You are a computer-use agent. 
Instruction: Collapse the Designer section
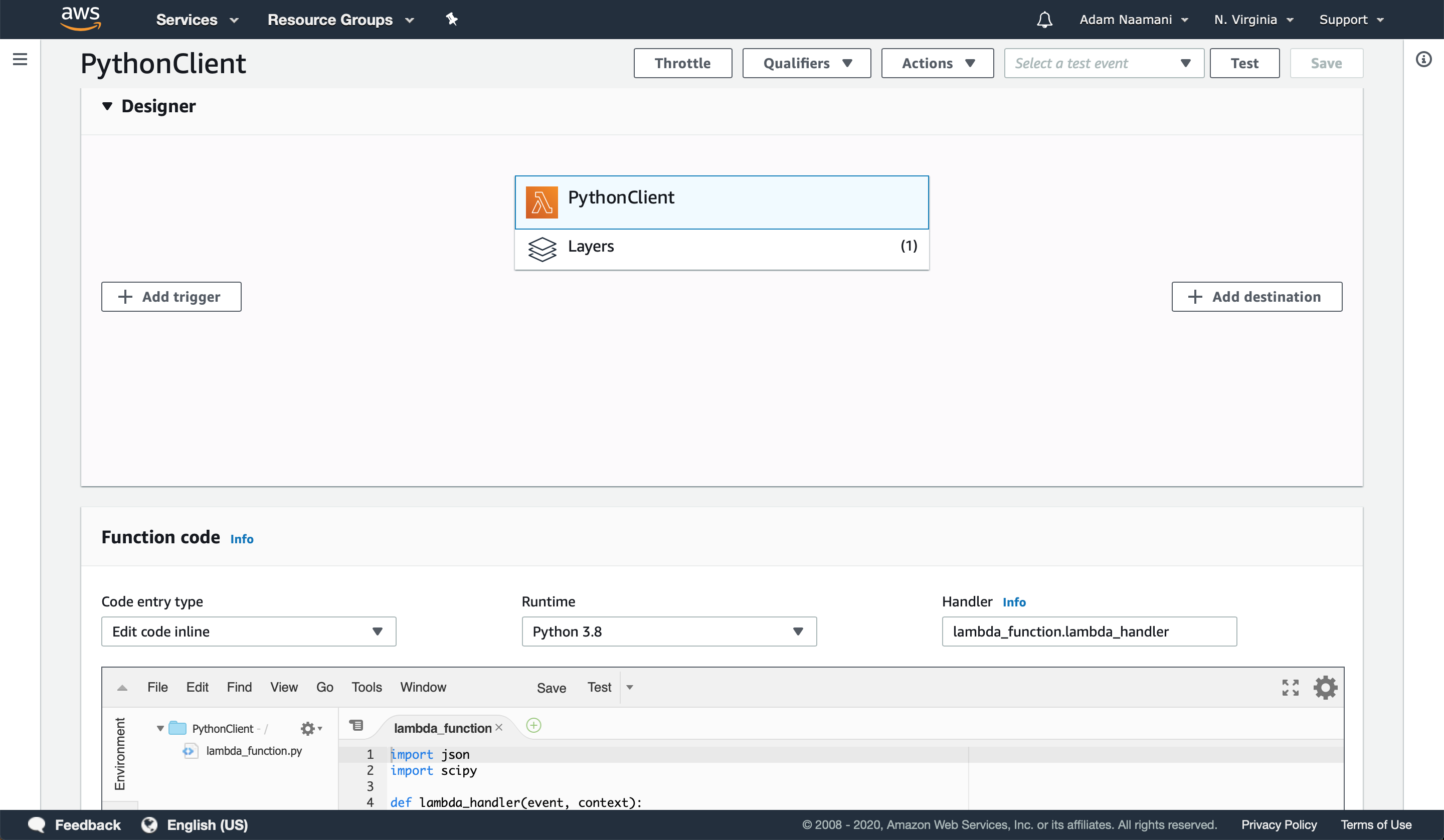pyautogui.click(x=108, y=105)
